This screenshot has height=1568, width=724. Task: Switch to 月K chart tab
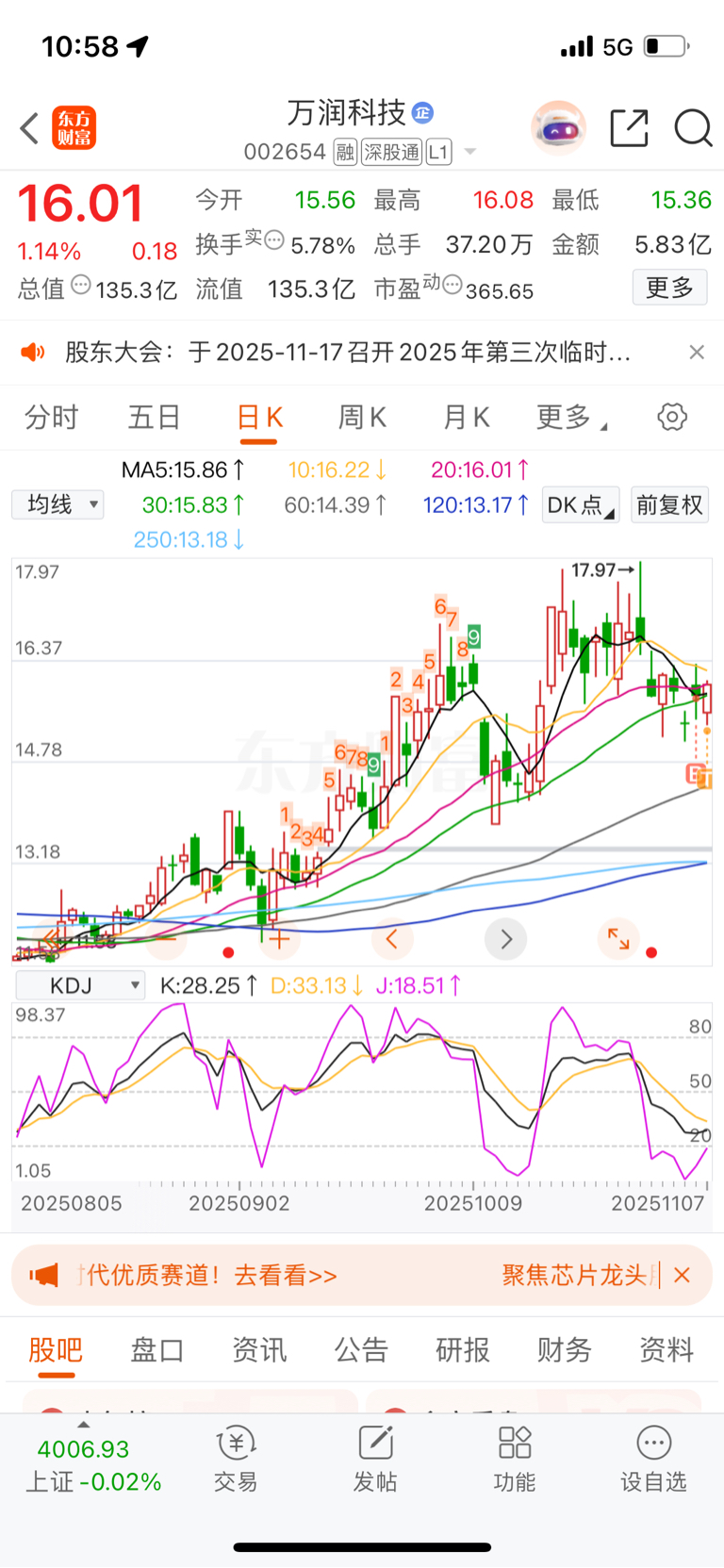466,417
